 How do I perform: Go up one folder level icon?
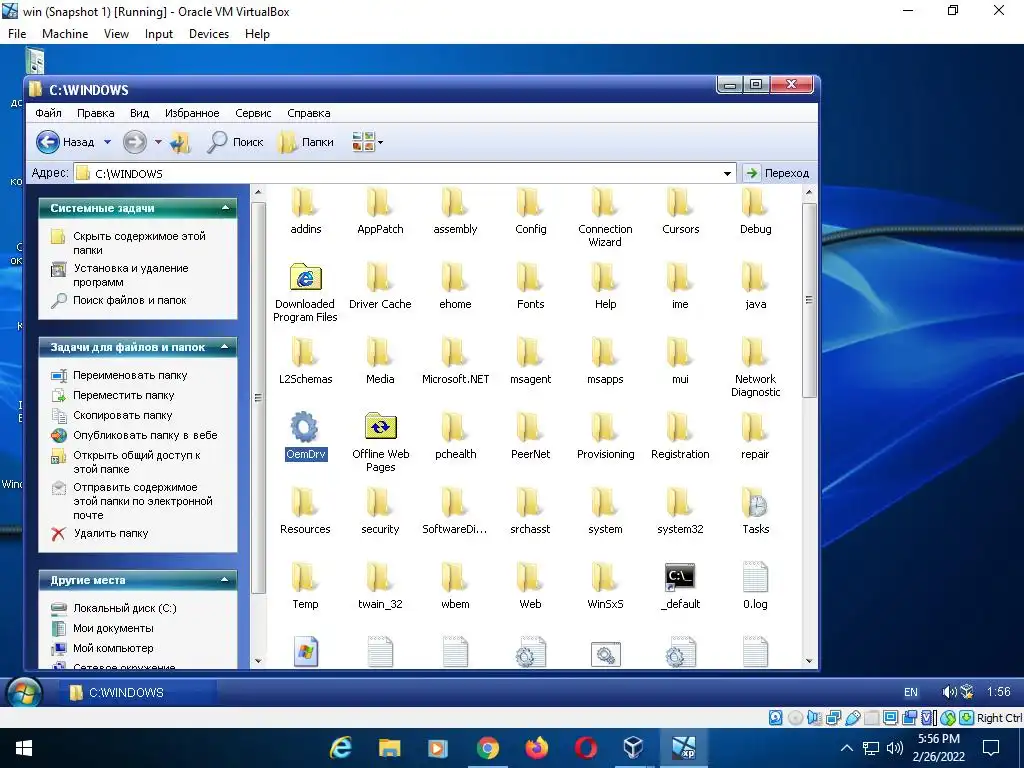[x=180, y=142]
